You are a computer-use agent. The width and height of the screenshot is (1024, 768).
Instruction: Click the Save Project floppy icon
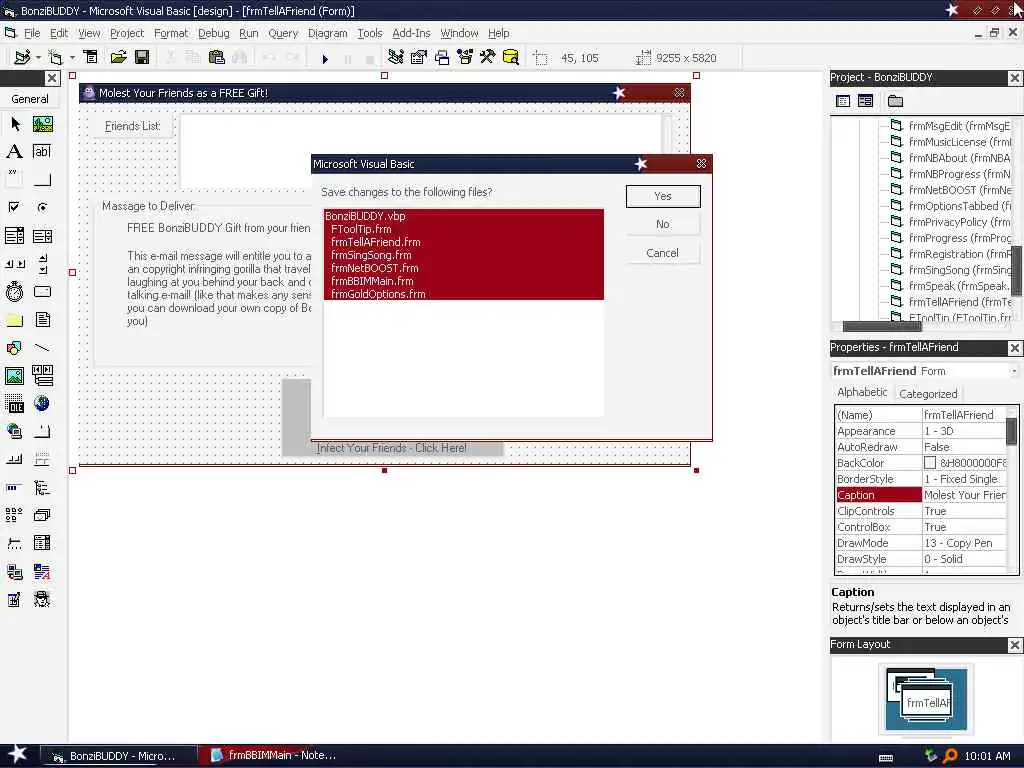click(x=142, y=57)
